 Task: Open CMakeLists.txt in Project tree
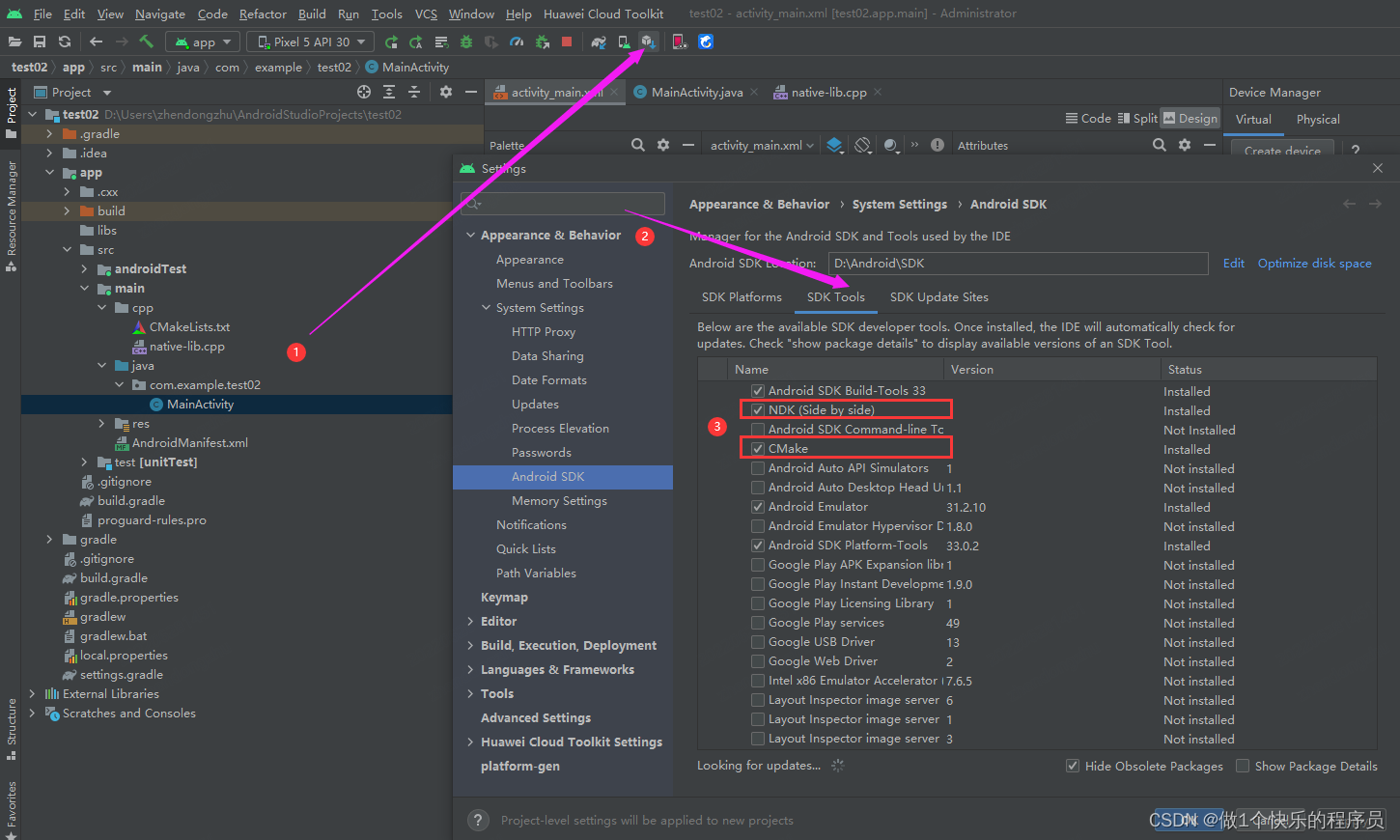189,327
